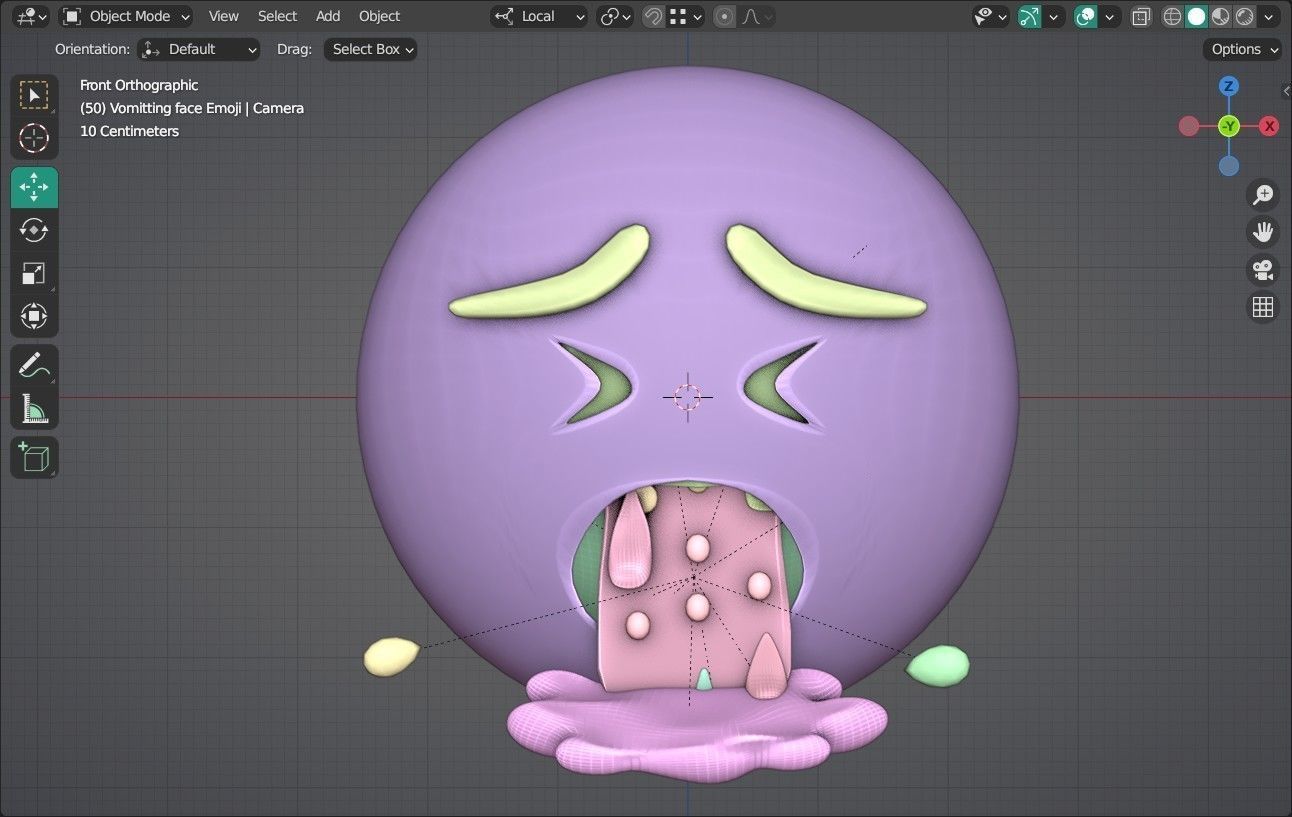The height and width of the screenshot is (817, 1292).
Task: Choose the Measure tool
Action: point(34,408)
